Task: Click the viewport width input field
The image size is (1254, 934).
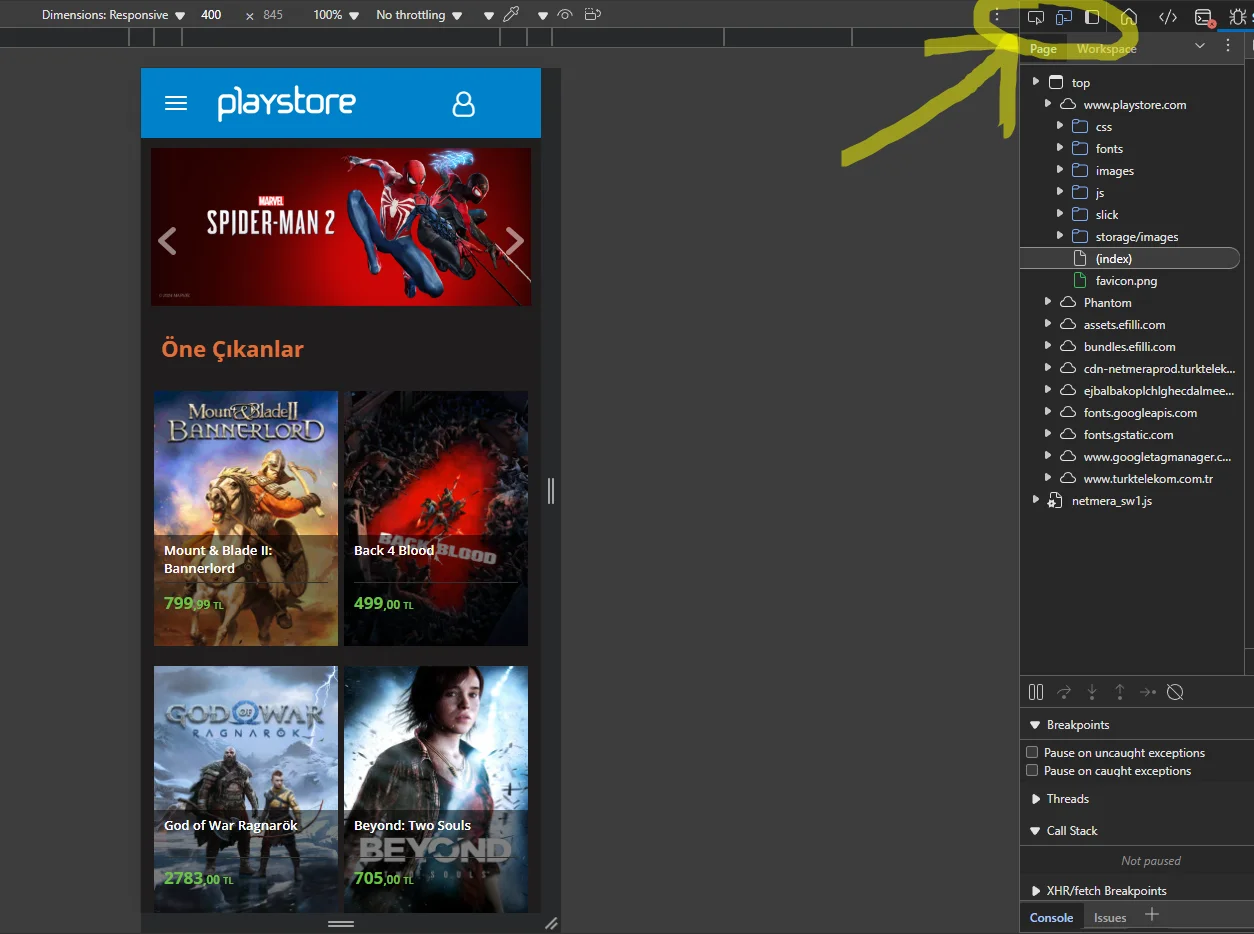Action: tap(212, 15)
